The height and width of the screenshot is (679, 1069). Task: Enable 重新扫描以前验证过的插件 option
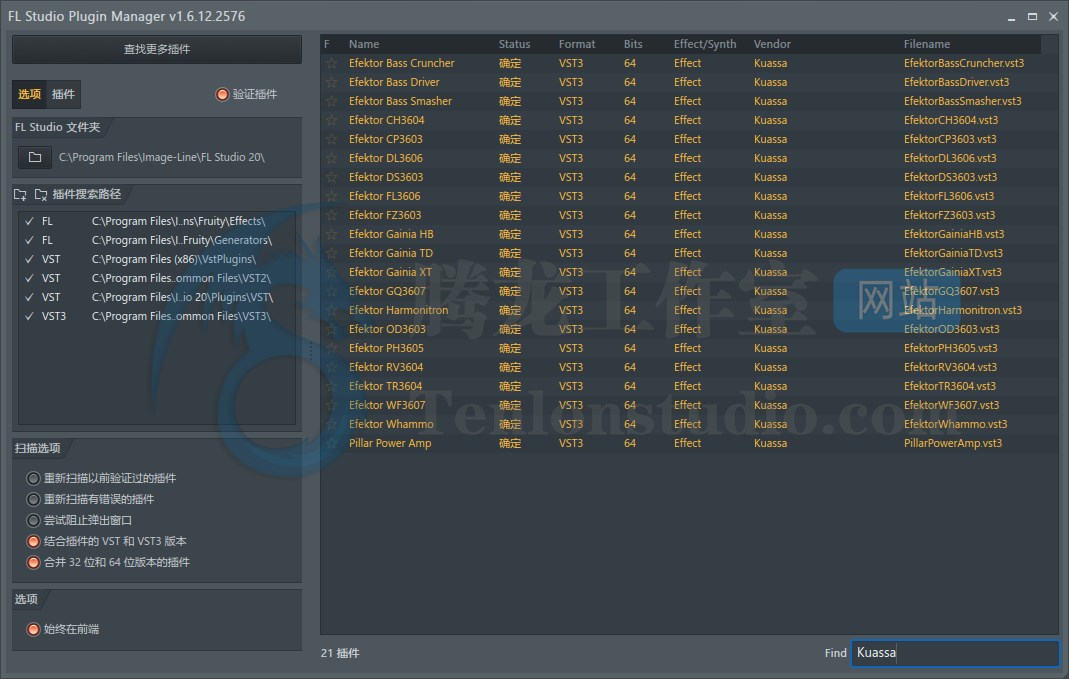click(33, 478)
